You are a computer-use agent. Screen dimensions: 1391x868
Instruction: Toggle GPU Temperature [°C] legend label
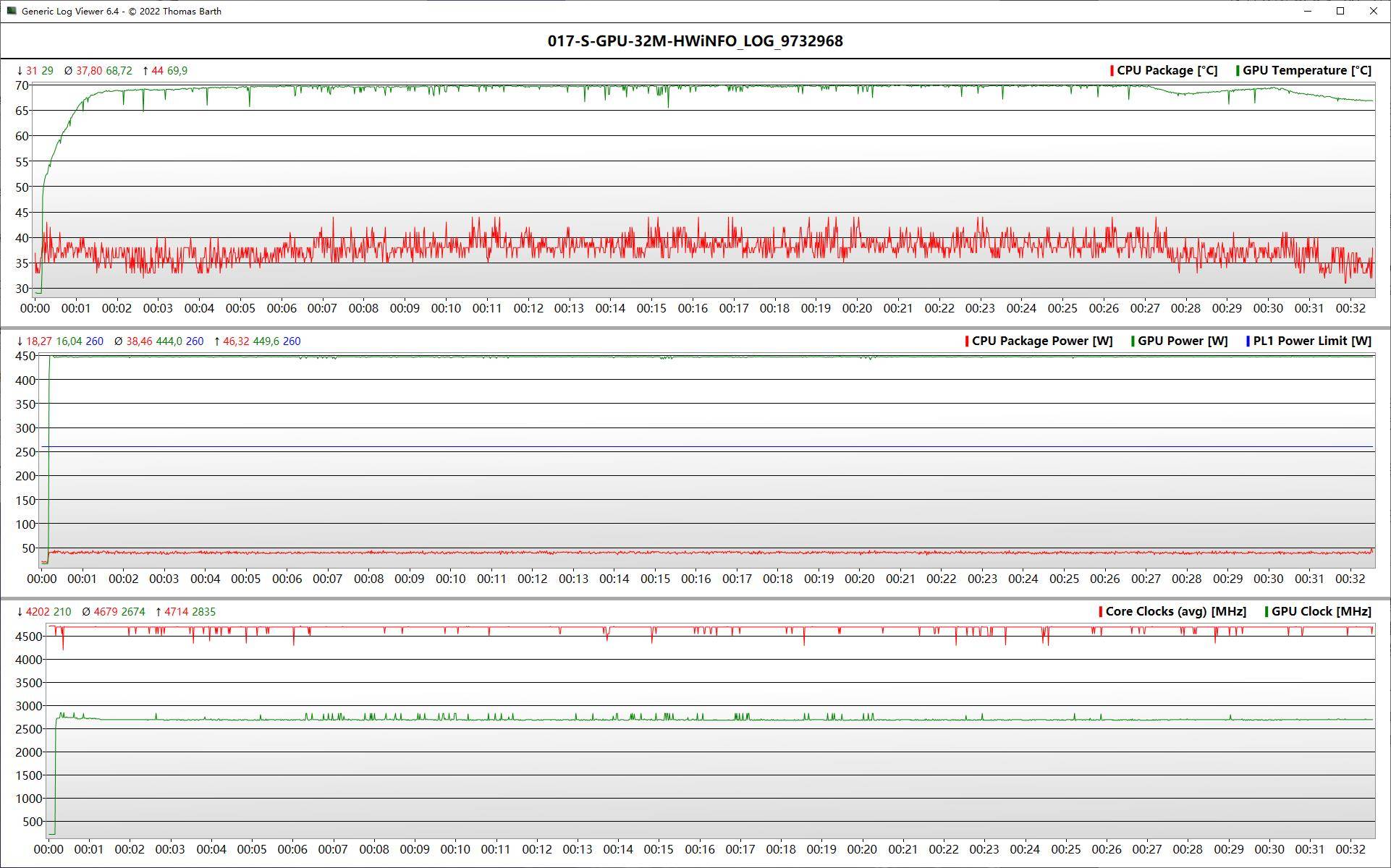click(x=1306, y=71)
